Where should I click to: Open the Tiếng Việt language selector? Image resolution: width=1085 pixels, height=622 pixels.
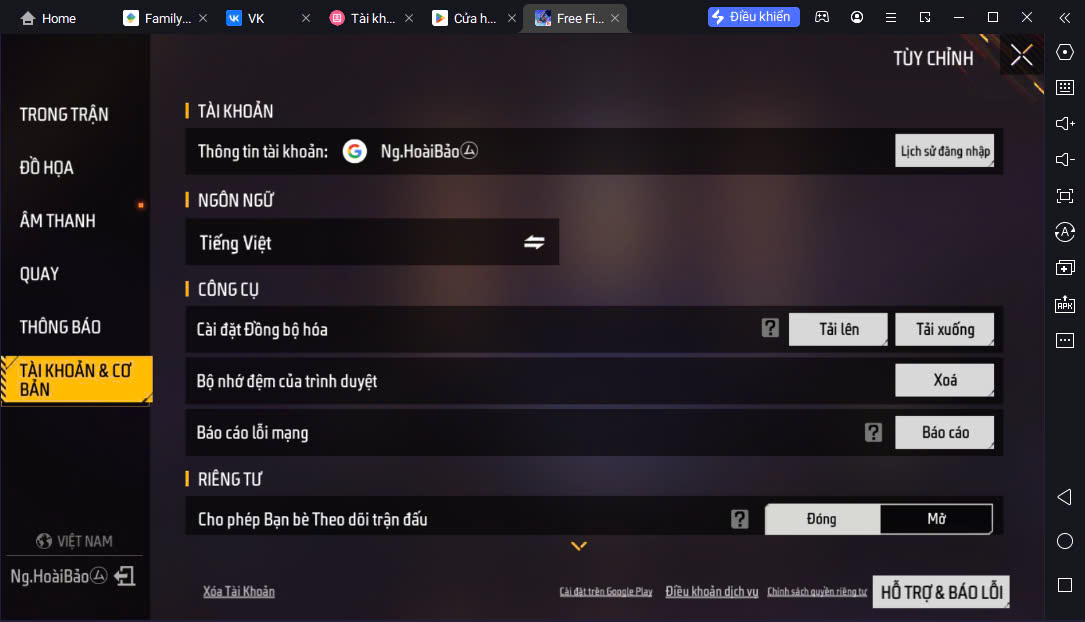(372, 242)
